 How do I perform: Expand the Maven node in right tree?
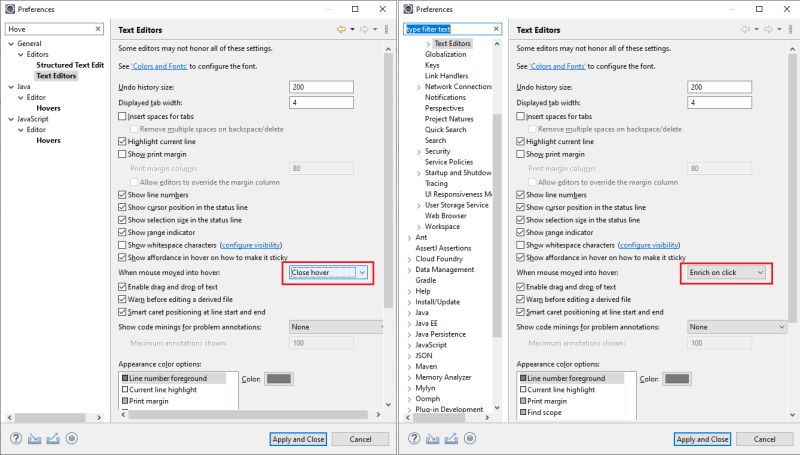[410, 367]
